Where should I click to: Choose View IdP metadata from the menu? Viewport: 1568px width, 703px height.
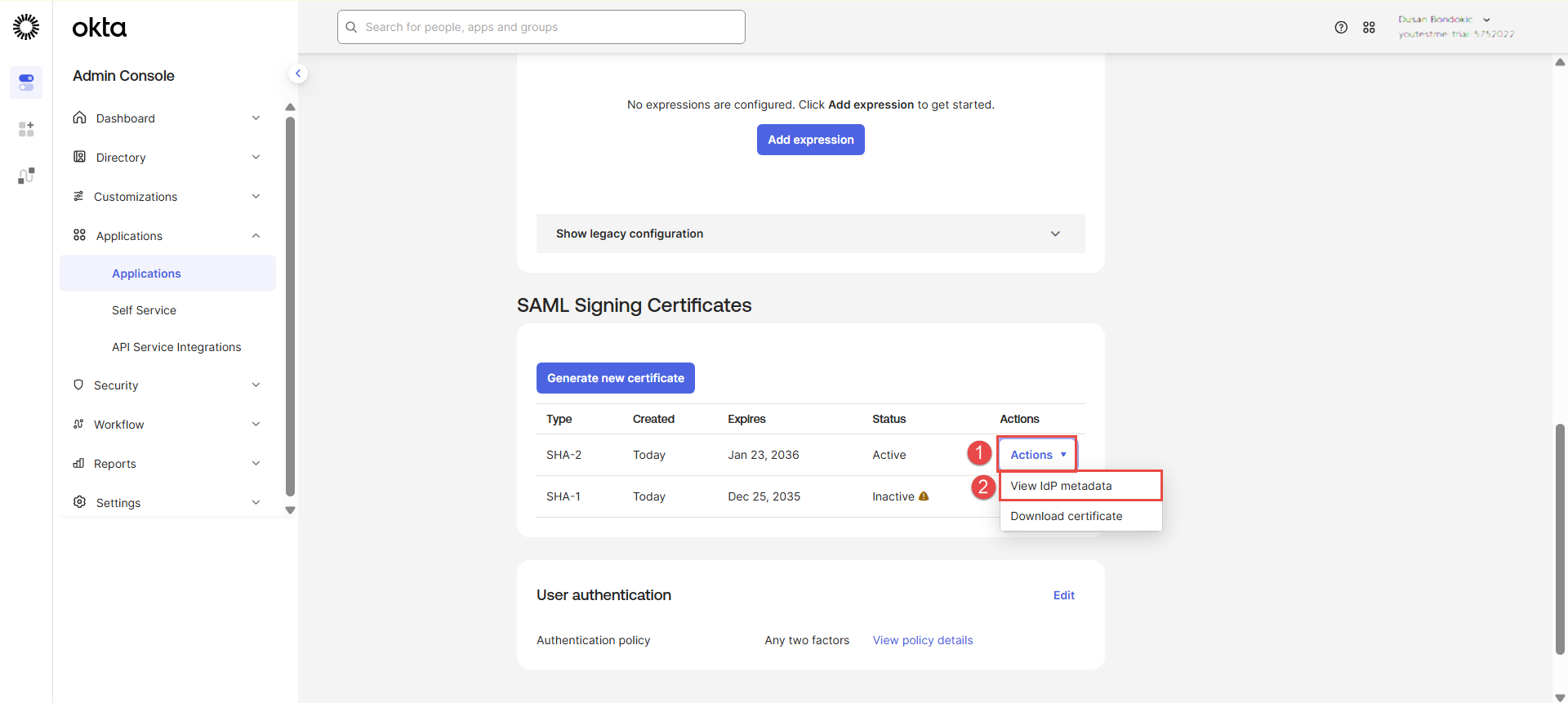tap(1061, 486)
